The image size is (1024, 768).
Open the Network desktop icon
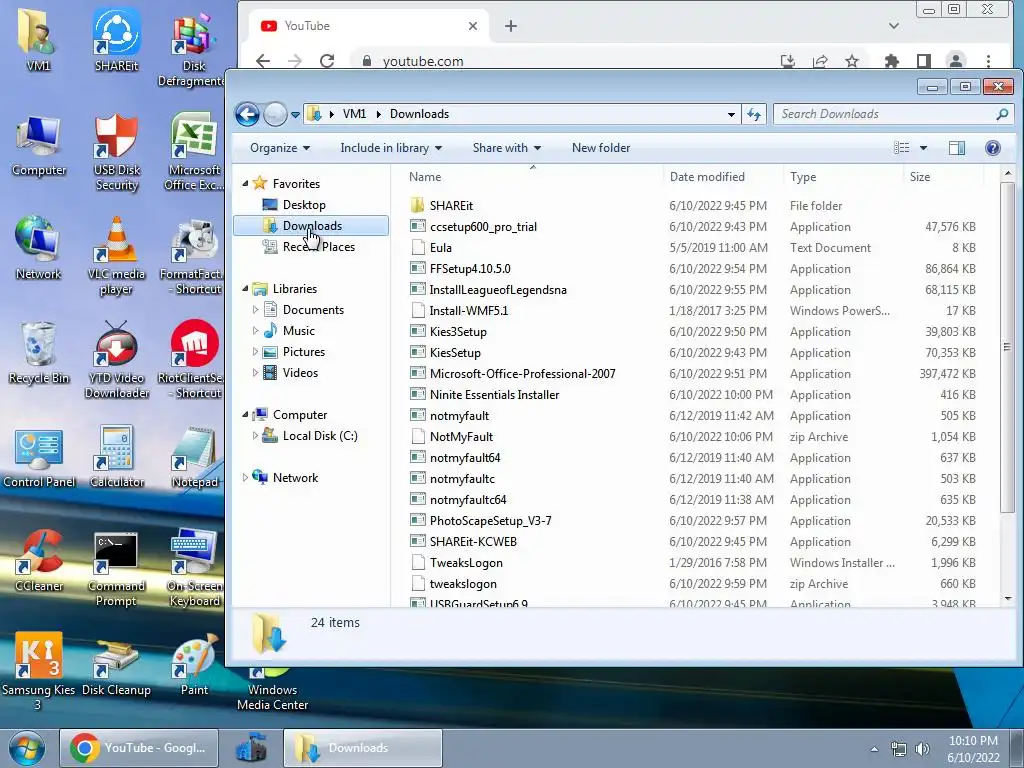tap(38, 248)
